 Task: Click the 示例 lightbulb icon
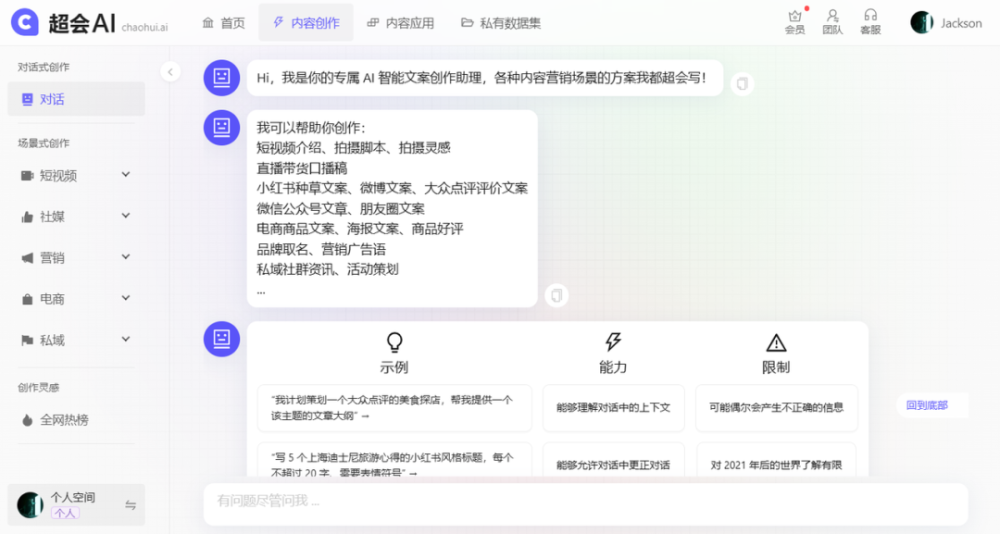pyautogui.click(x=395, y=343)
